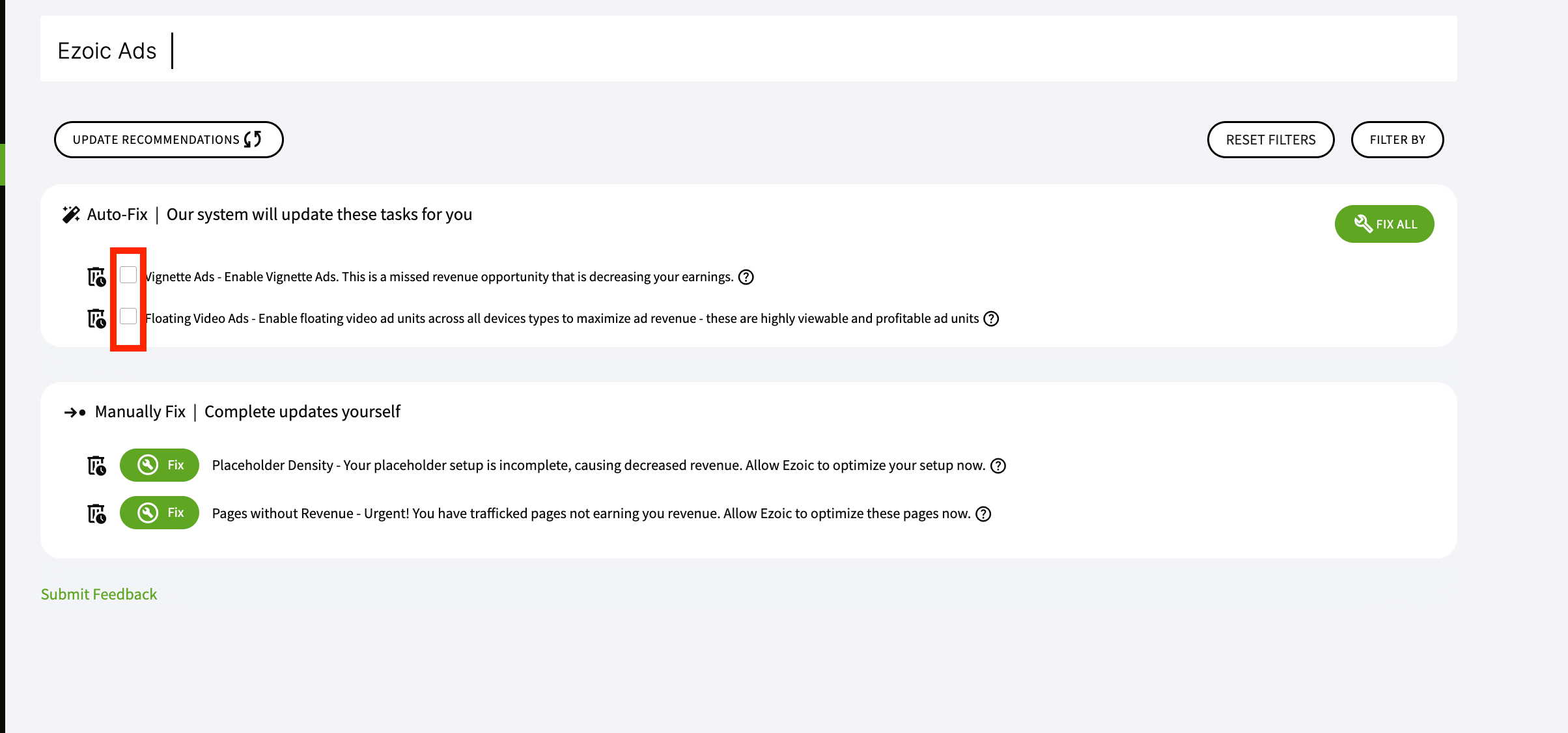
Task: Click the Manually Fix arrow icon
Action: pos(75,412)
